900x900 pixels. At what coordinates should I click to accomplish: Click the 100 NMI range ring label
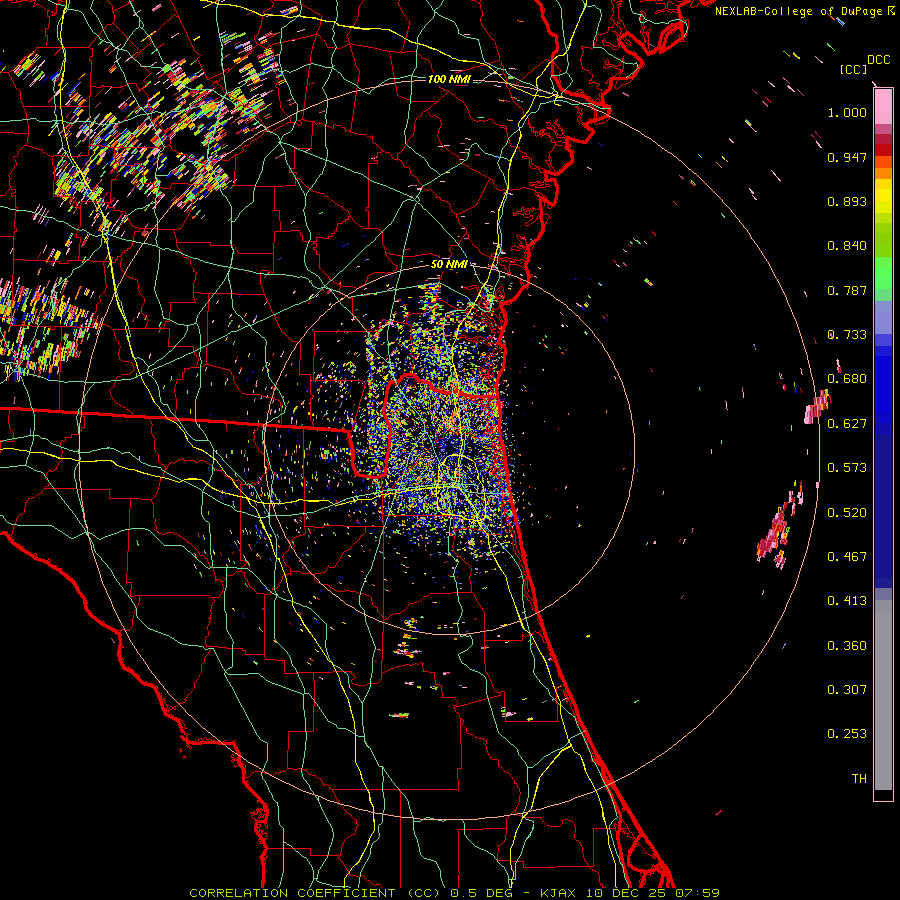coord(449,79)
